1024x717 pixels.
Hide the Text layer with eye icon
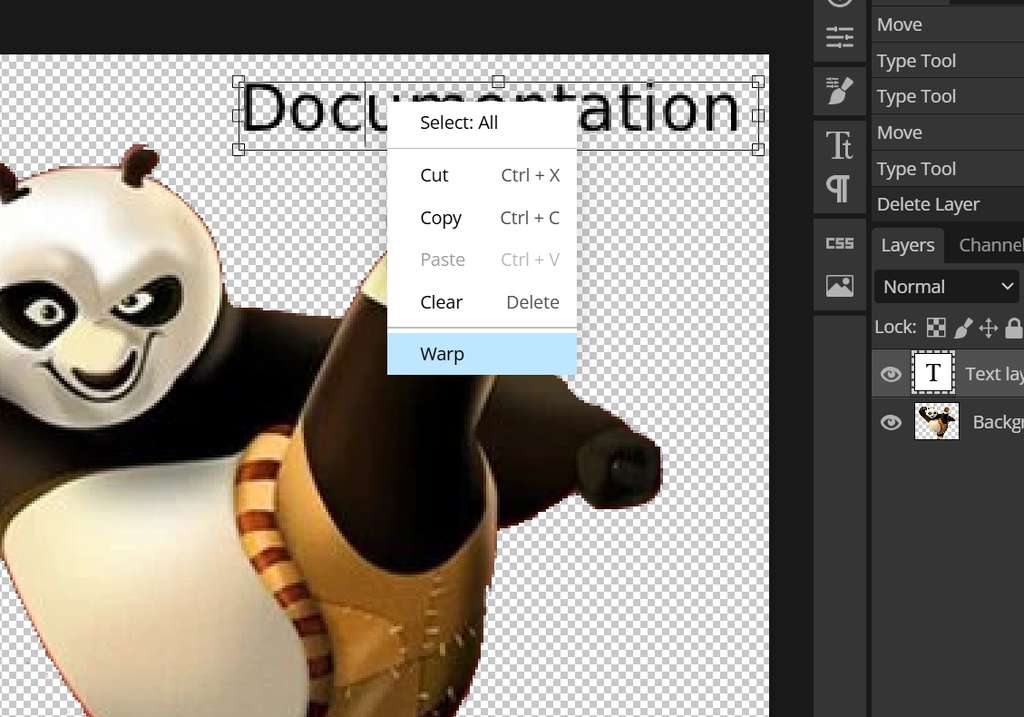pyautogui.click(x=891, y=374)
